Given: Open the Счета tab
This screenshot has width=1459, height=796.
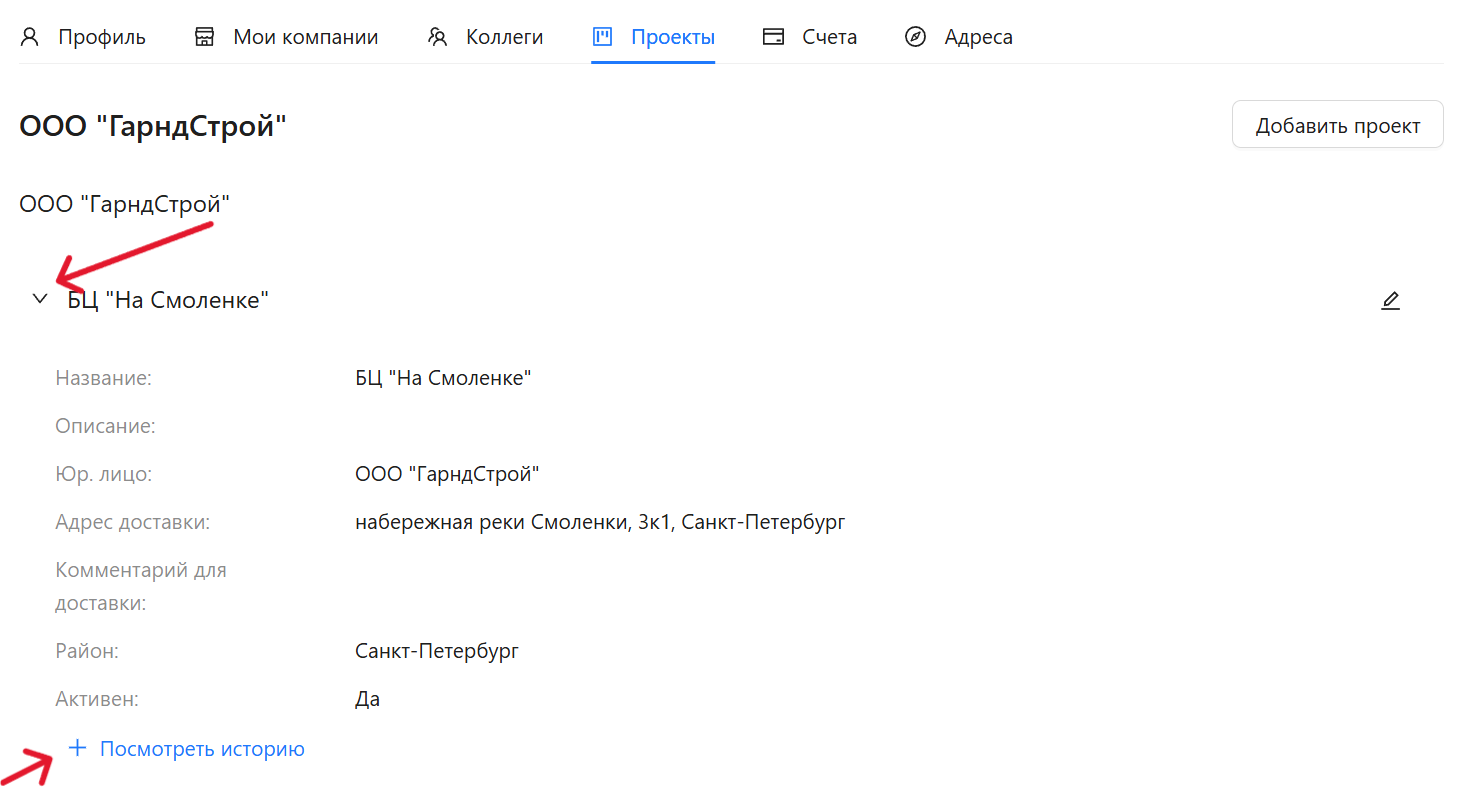Looking at the screenshot, I should (809, 37).
